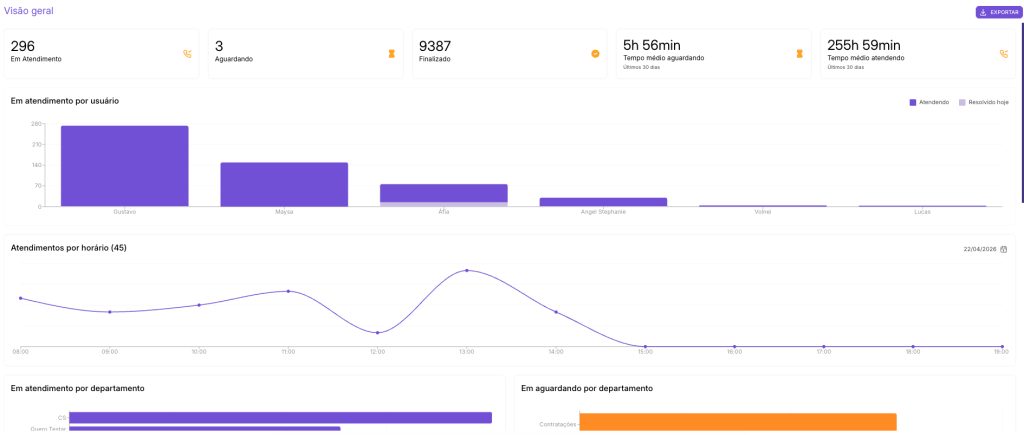Image resolution: width=1024 pixels, height=435 pixels.
Task: Click the 11:00 data point on line chart
Action: [x=288, y=291]
